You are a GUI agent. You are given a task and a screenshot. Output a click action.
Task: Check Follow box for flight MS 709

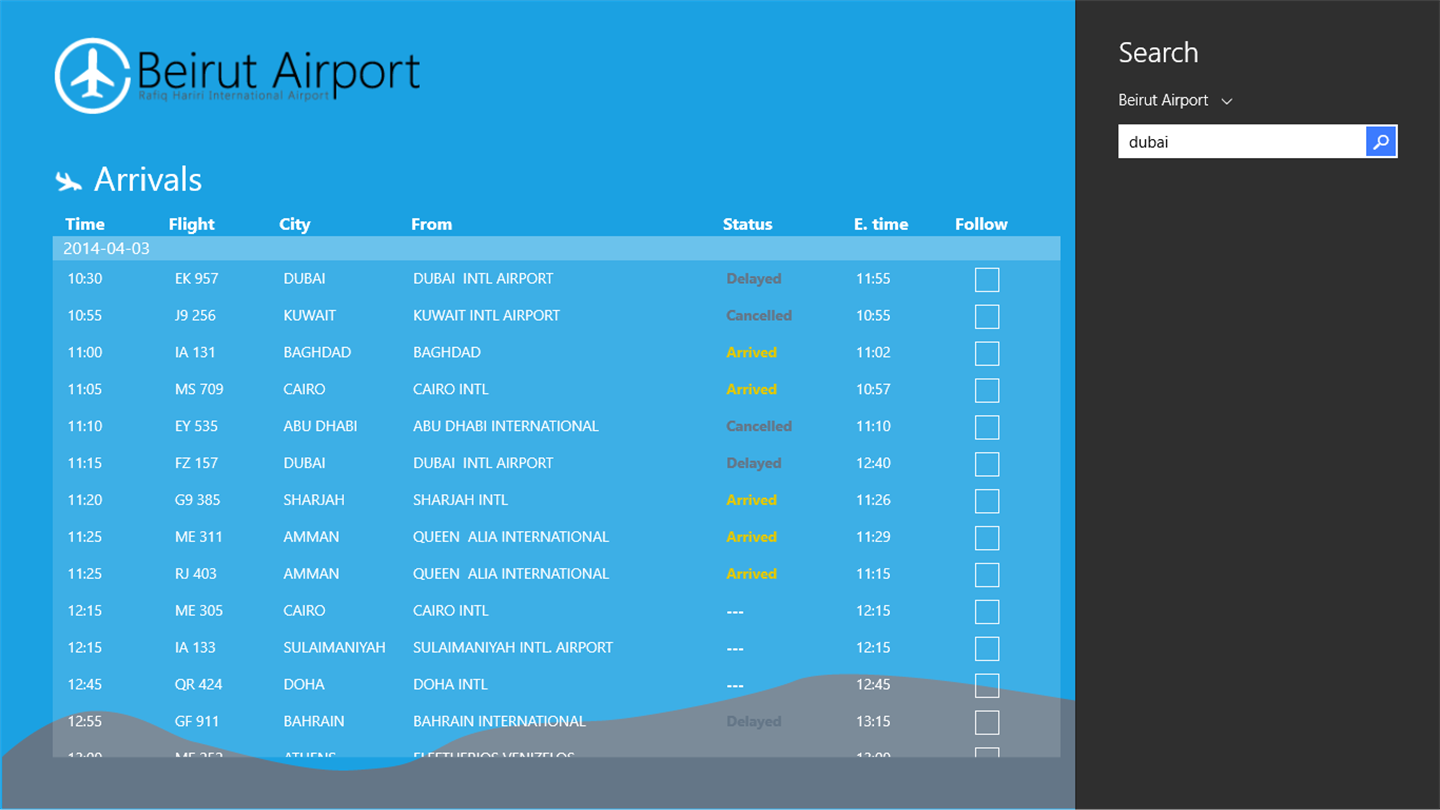click(987, 390)
